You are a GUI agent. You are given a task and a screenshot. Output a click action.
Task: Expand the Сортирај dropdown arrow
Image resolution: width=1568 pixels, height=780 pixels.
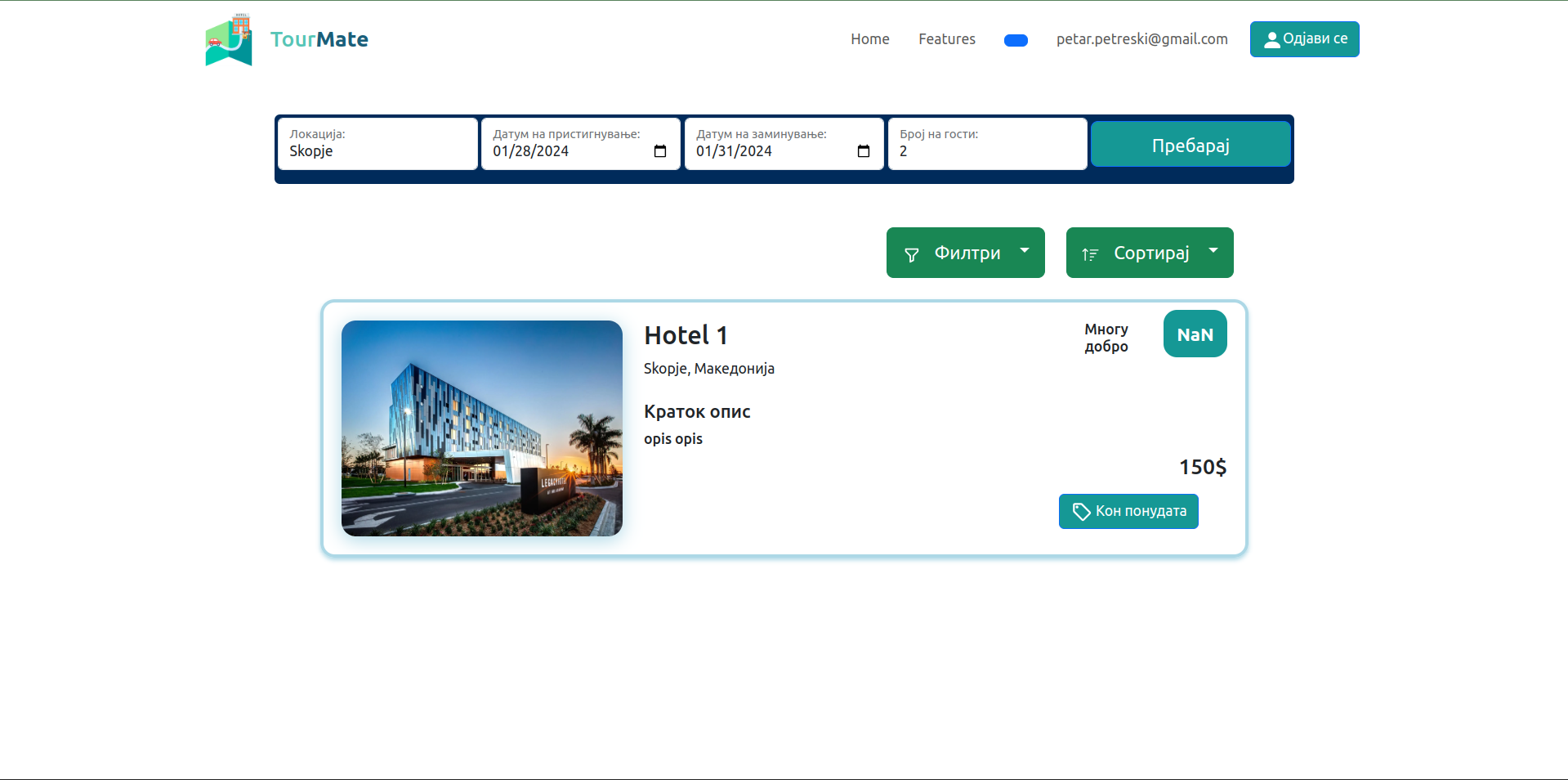(x=1213, y=251)
